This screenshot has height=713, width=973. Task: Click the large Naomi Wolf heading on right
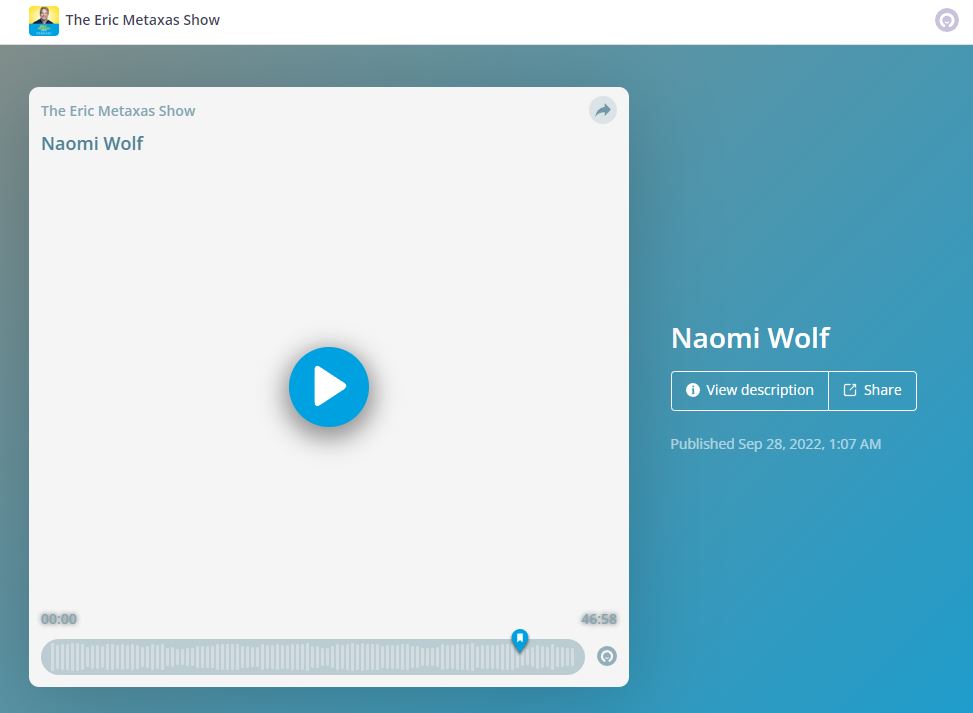[x=750, y=338]
